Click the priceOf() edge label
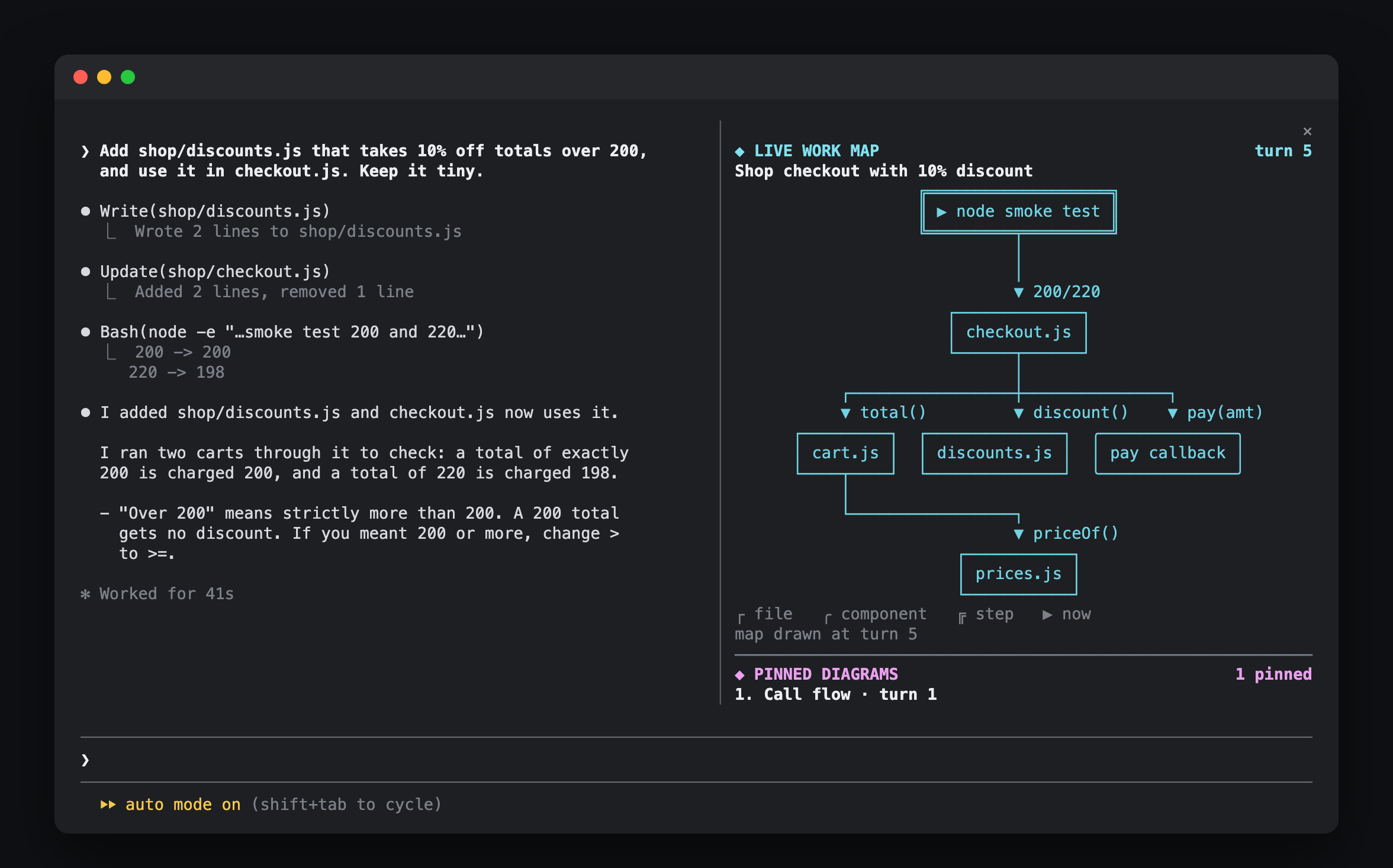Screen dimensions: 1393x868 pos(1076,533)
